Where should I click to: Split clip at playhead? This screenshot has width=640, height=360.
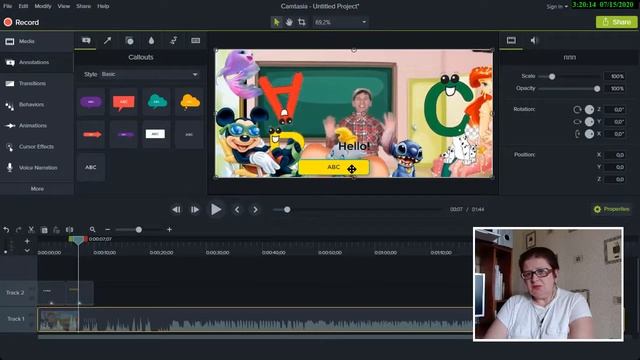tap(69, 230)
